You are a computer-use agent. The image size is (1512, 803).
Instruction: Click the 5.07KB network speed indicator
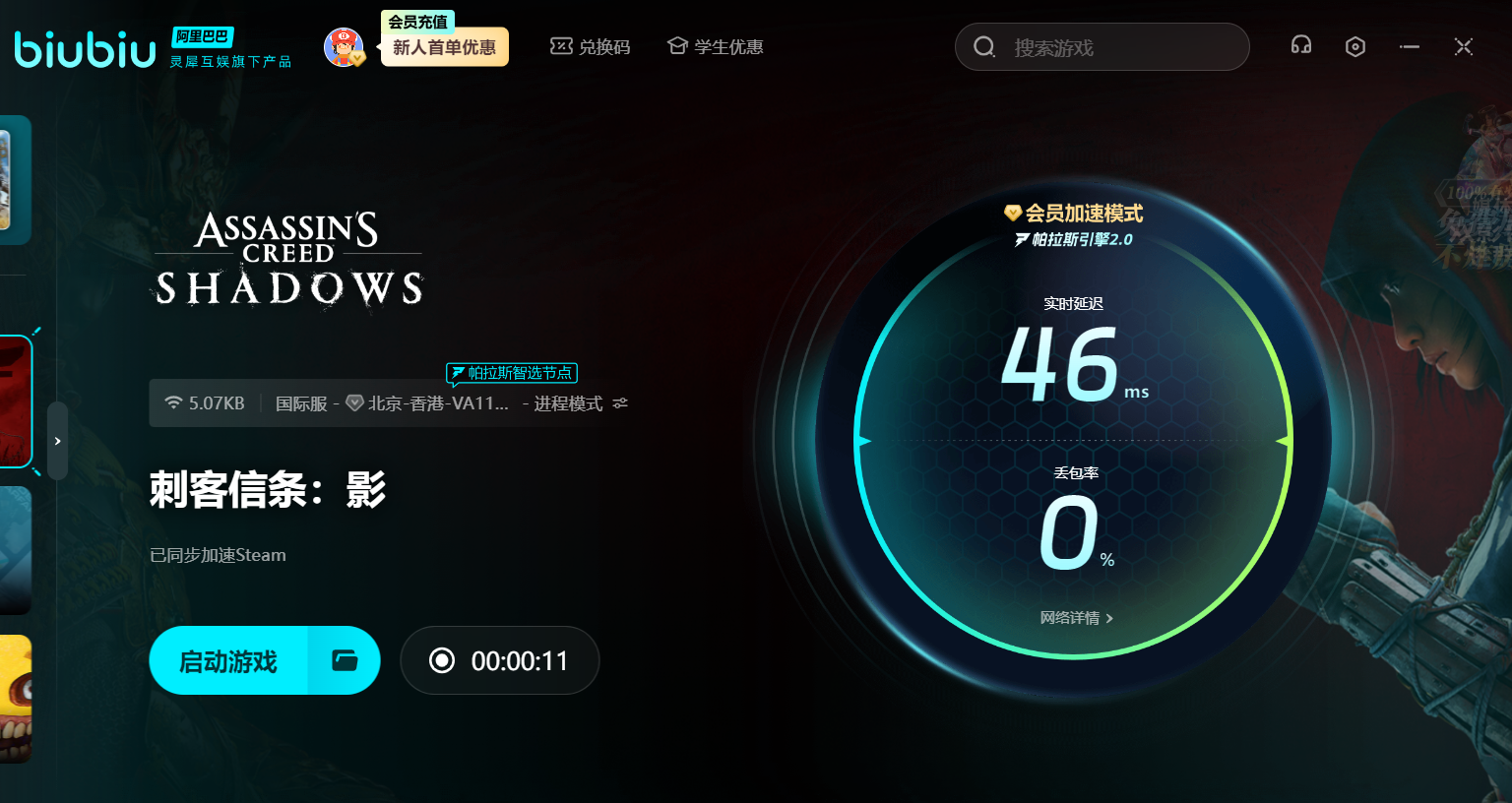204,403
